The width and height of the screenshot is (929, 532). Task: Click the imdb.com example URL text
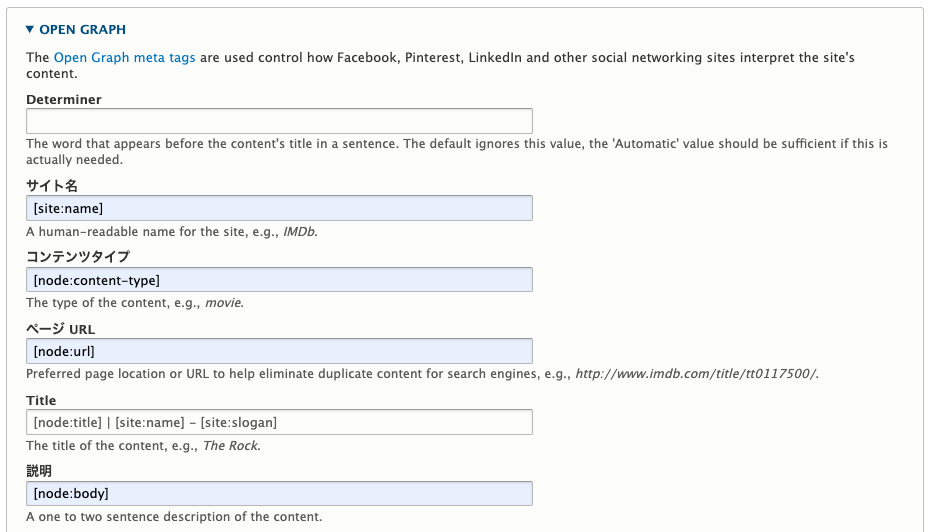click(696, 374)
